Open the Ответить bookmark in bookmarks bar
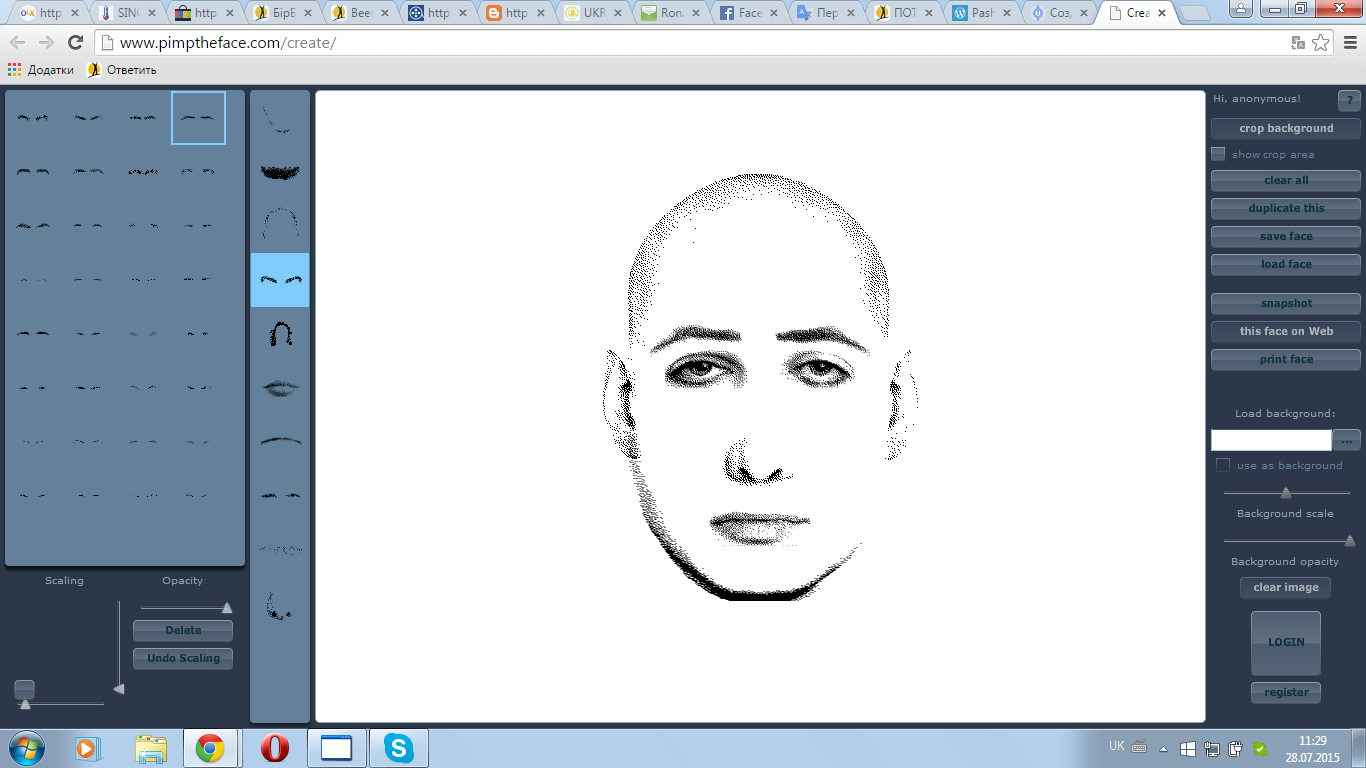The width and height of the screenshot is (1366, 768). coord(122,70)
